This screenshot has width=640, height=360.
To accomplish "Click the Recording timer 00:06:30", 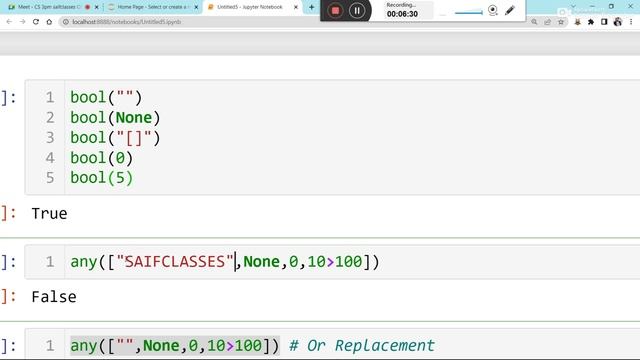I will (x=402, y=14).
